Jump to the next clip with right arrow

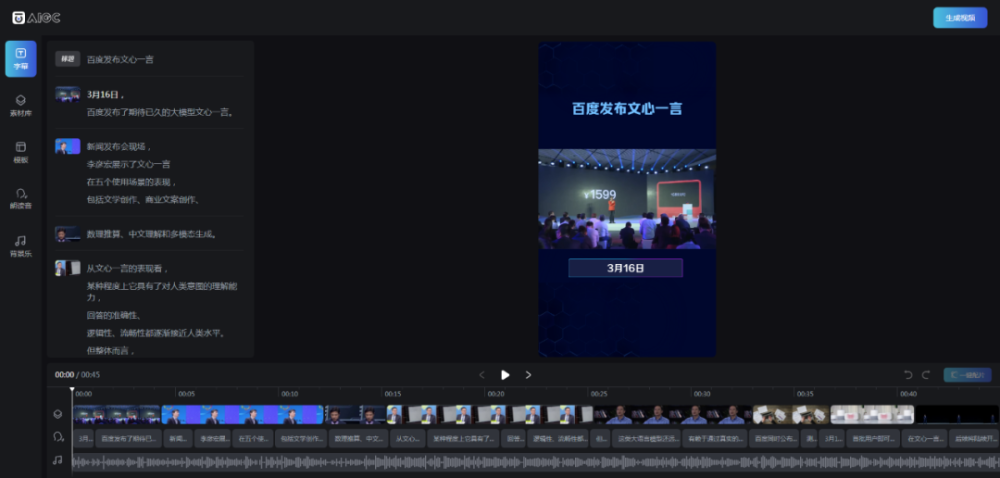pyautogui.click(x=528, y=375)
